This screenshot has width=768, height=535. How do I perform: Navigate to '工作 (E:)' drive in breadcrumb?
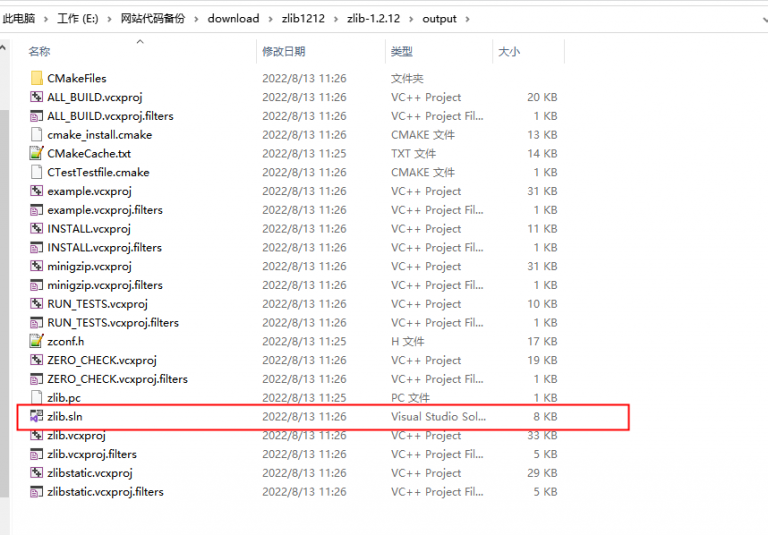[x=79, y=19]
